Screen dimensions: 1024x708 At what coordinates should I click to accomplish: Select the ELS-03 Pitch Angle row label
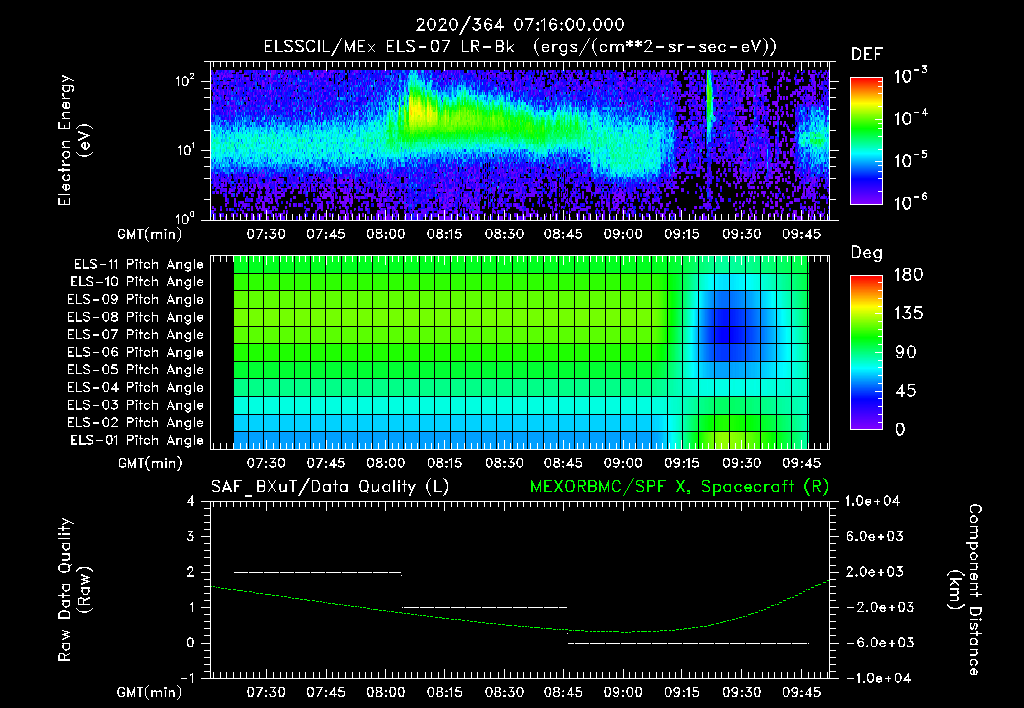coord(136,405)
